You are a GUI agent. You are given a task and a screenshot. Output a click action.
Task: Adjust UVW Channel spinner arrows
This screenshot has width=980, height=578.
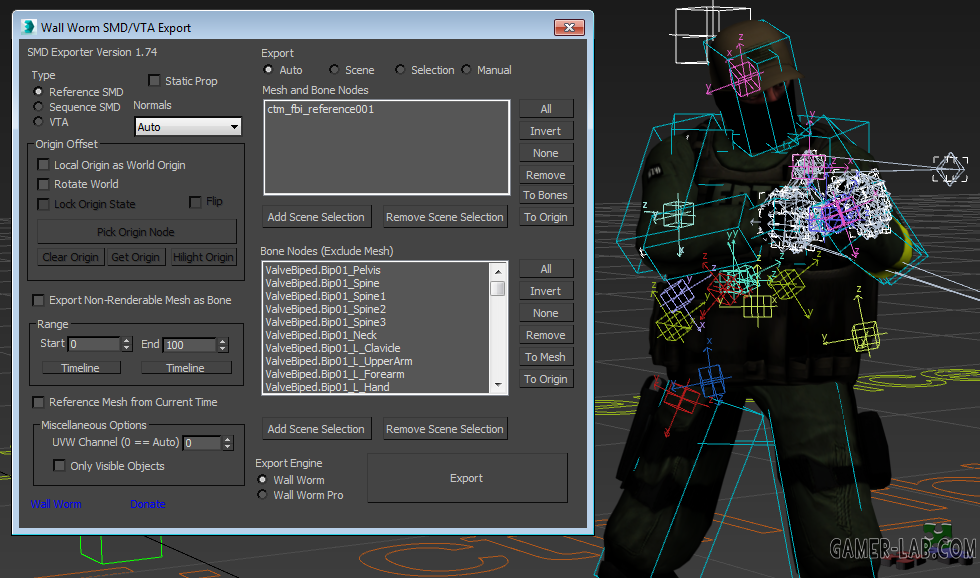(x=228, y=443)
